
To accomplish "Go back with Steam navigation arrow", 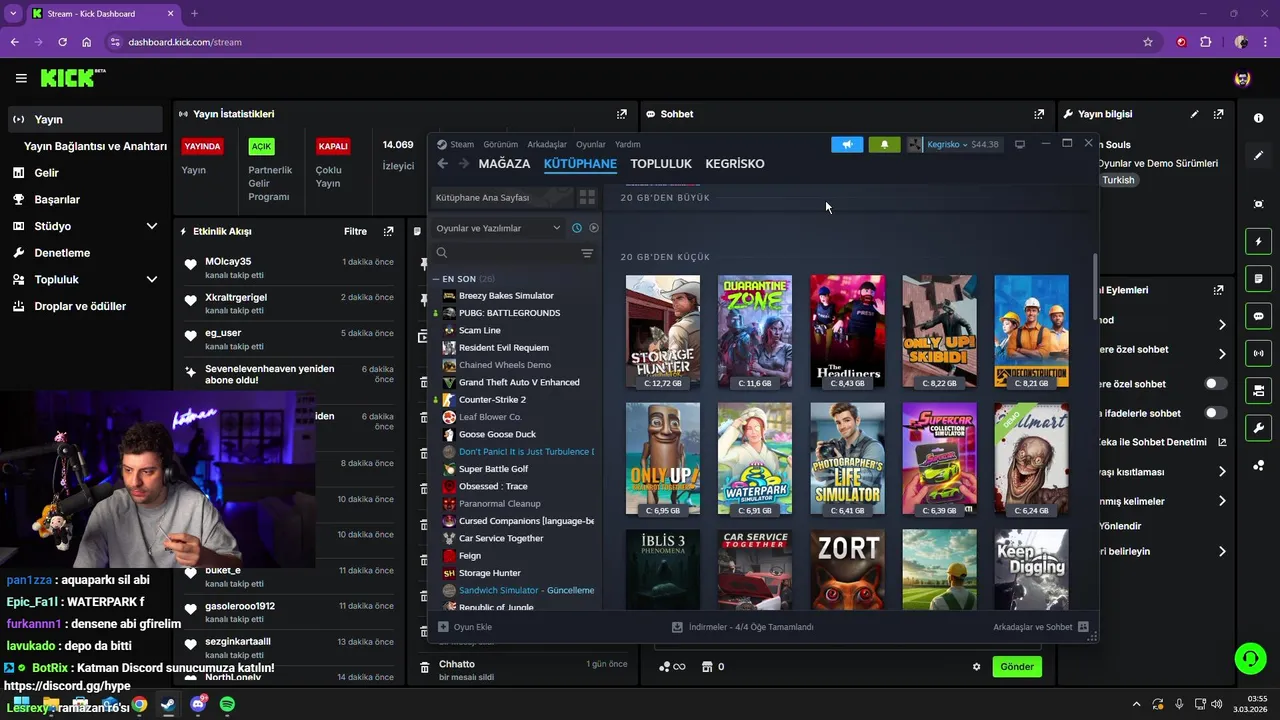I will point(443,164).
